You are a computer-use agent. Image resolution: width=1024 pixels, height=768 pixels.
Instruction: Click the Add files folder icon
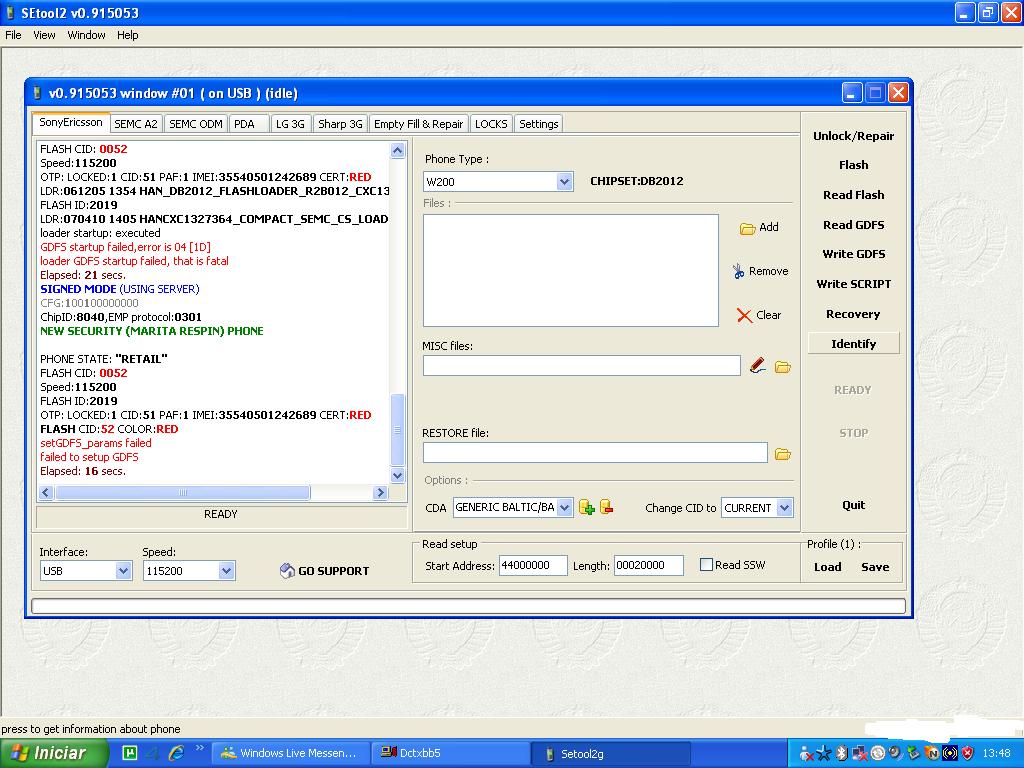click(x=747, y=228)
